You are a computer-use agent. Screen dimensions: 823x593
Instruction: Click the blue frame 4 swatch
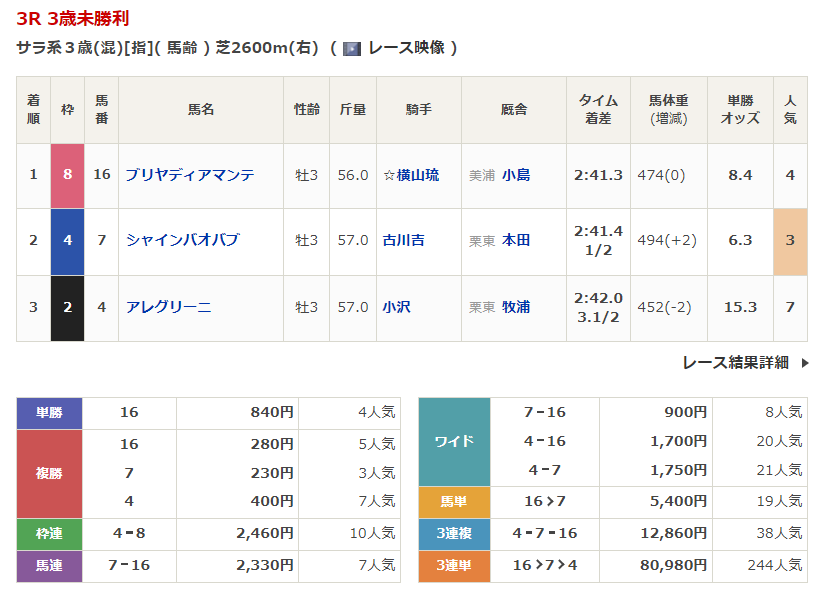(67, 240)
